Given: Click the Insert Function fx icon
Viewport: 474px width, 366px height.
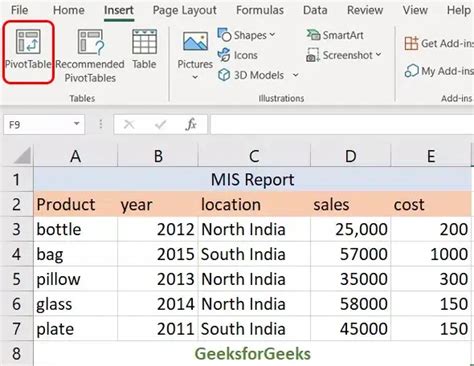Looking at the screenshot, I should (x=191, y=125).
